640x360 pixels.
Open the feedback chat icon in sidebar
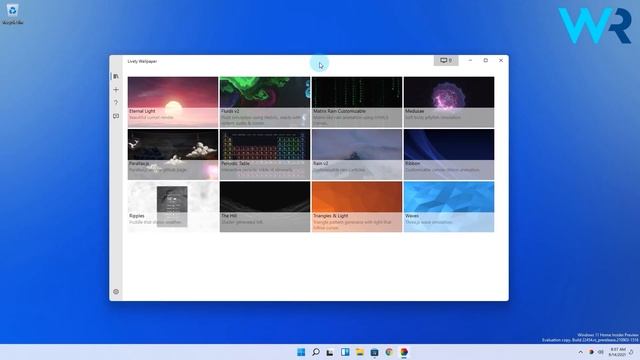click(x=116, y=116)
